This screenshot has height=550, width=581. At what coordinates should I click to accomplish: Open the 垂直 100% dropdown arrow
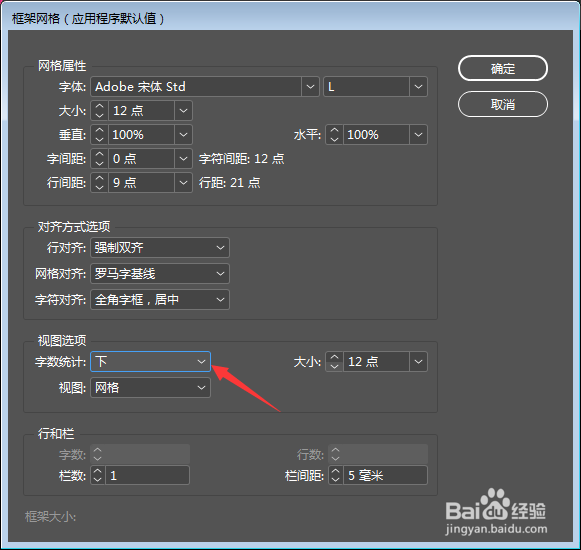(183, 135)
